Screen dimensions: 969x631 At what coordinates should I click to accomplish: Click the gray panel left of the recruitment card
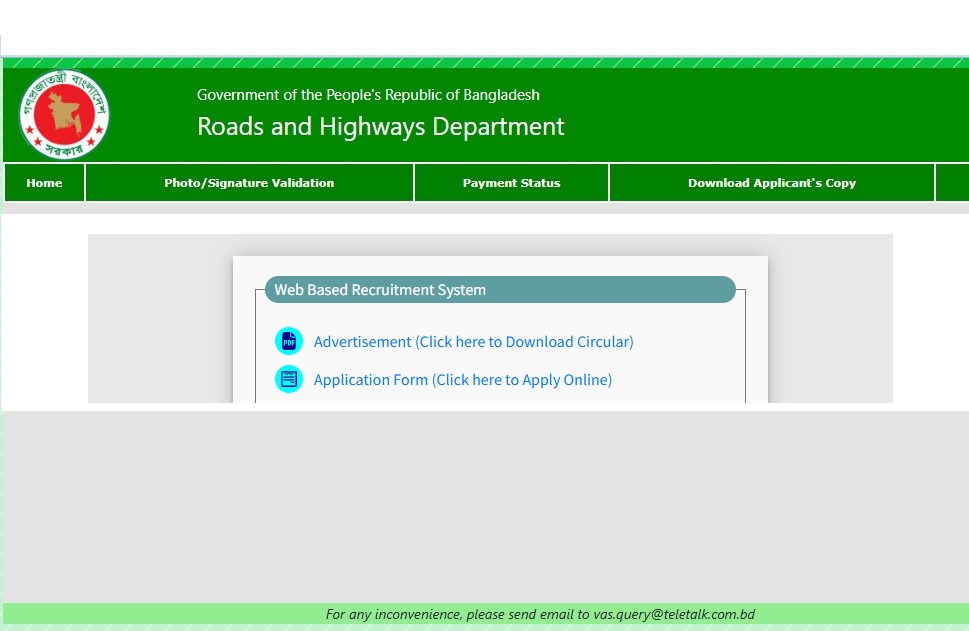[160, 320]
